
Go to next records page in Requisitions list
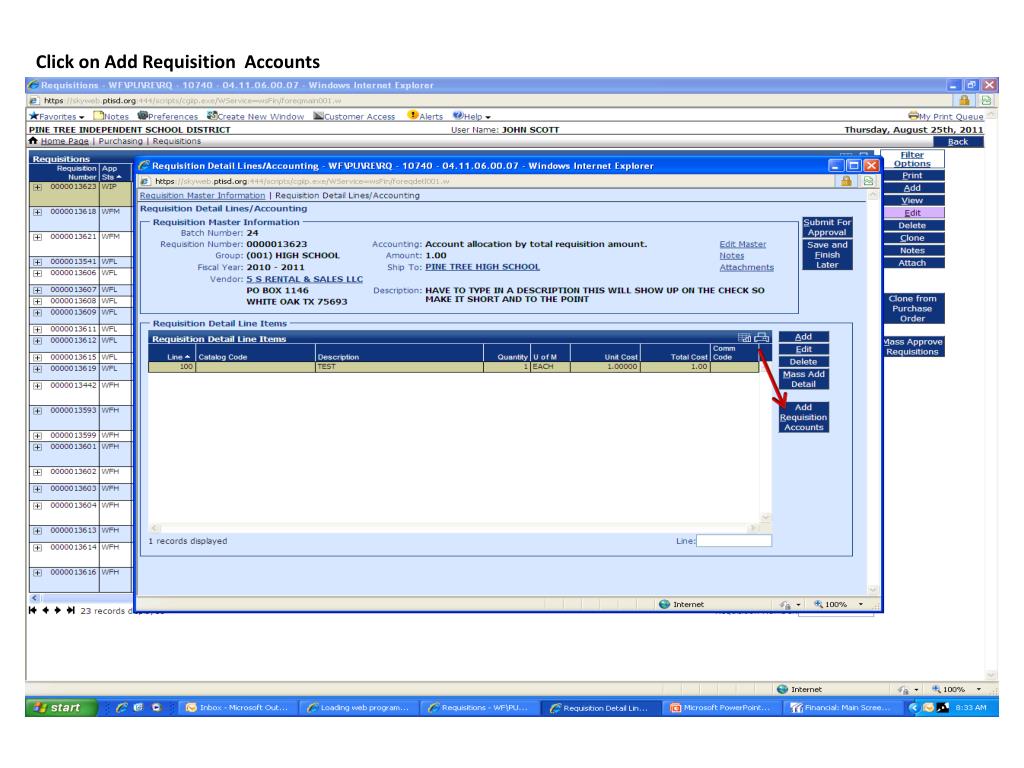pyautogui.click(x=57, y=611)
